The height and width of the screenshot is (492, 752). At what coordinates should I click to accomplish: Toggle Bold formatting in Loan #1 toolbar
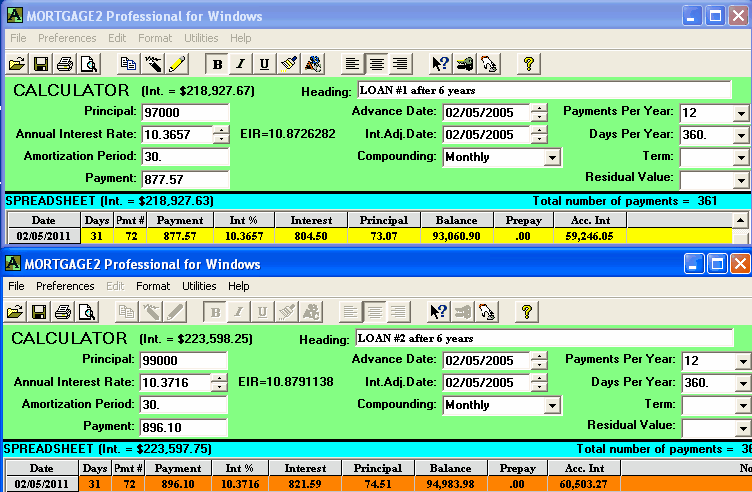click(x=218, y=63)
